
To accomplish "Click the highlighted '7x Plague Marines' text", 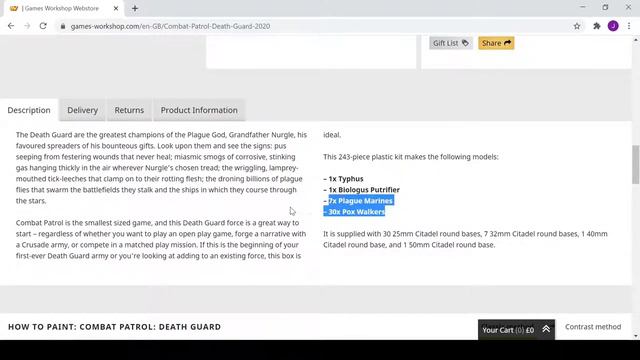I will (x=360, y=201).
